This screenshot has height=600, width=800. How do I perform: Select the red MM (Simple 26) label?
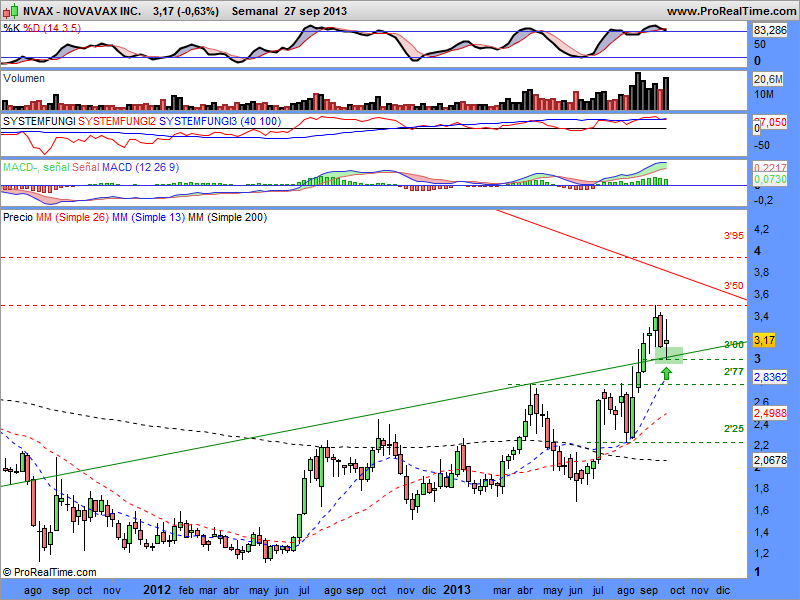coord(72,217)
